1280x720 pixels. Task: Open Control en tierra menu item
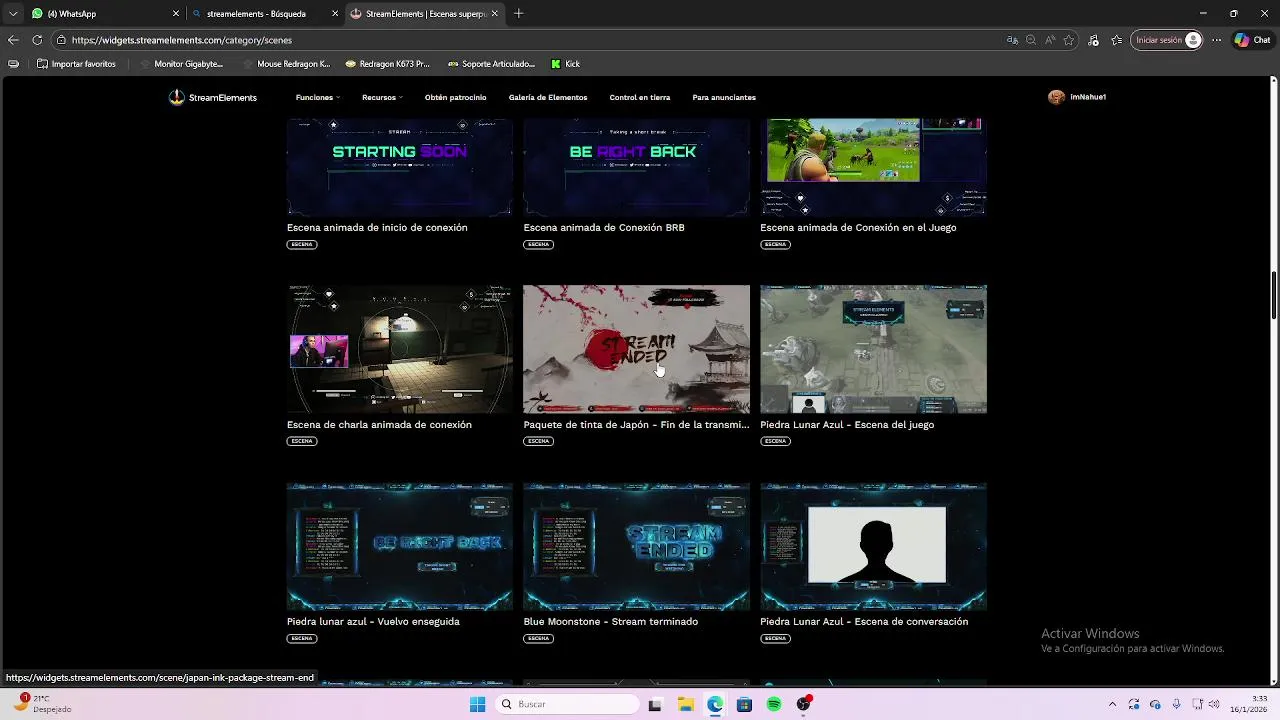(640, 97)
